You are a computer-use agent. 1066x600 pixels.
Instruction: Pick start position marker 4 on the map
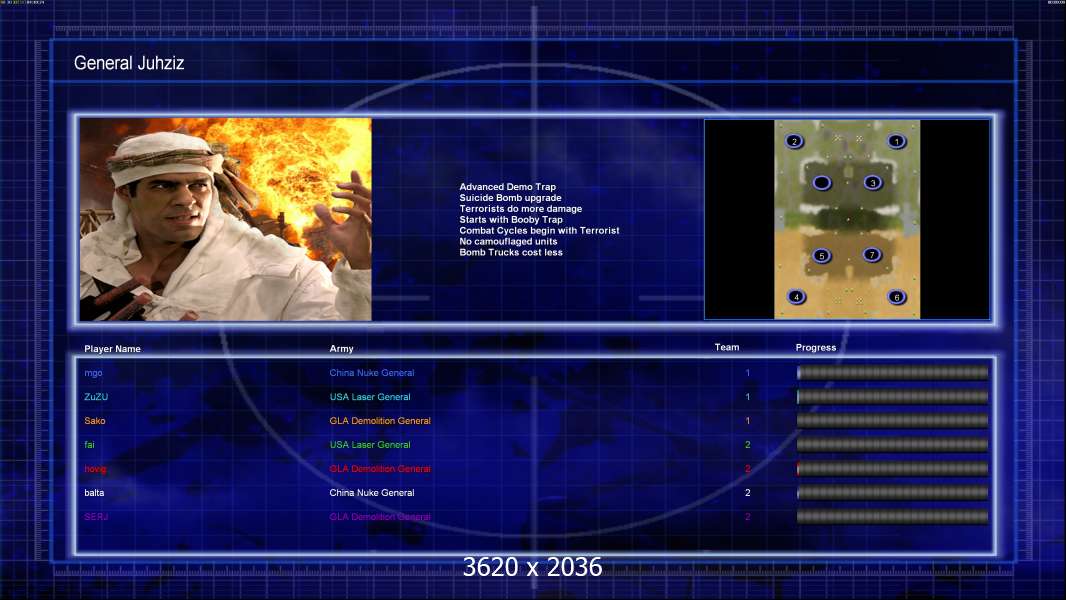(796, 297)
